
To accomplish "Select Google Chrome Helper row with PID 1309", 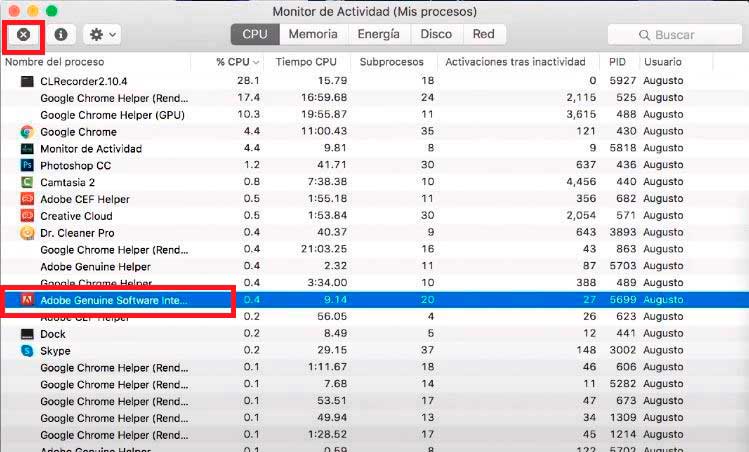I will pos(374,418).
